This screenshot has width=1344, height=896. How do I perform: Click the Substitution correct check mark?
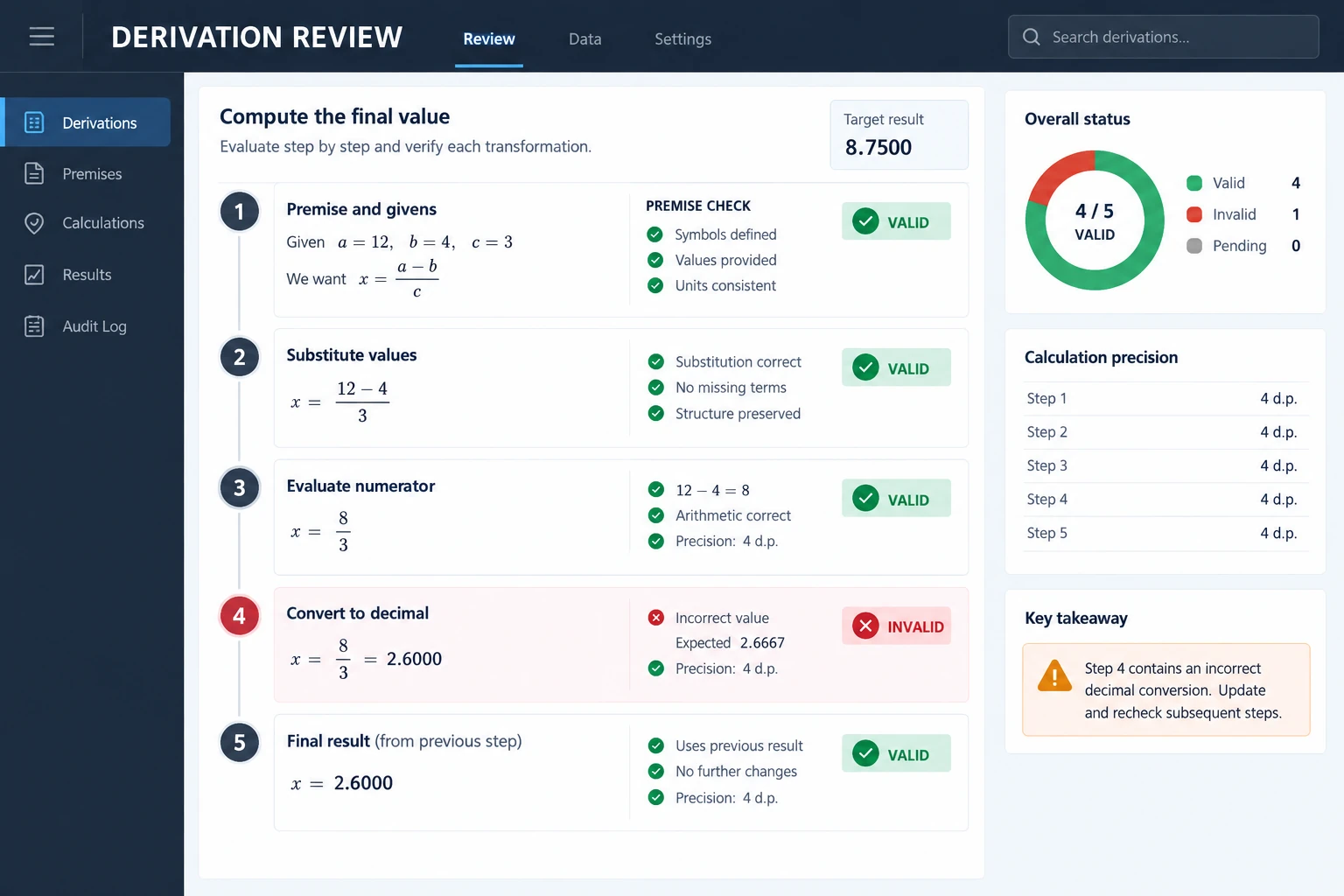655,361
